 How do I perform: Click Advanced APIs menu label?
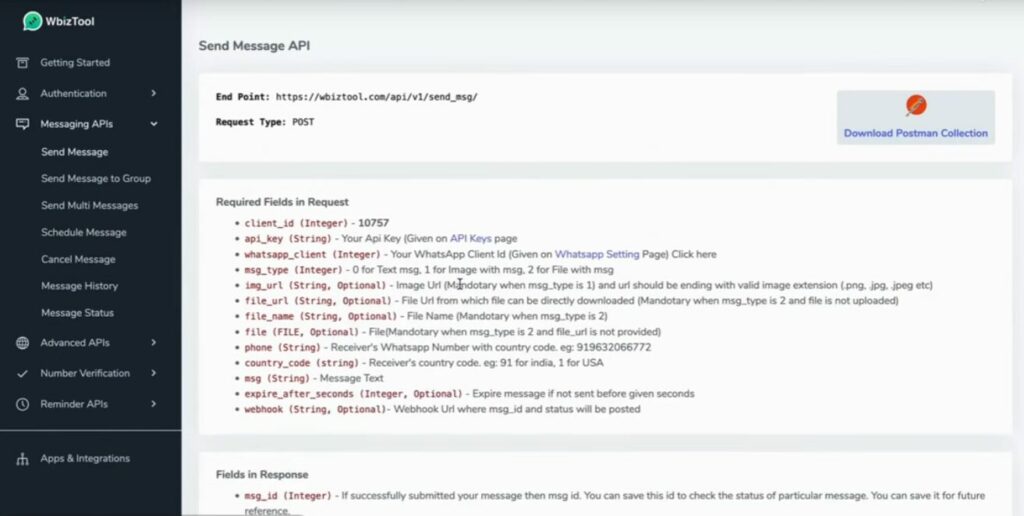tap(75, 343)
